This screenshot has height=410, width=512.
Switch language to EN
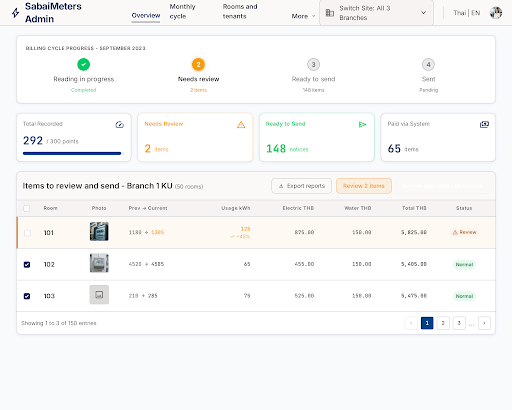tap(476, 13)
